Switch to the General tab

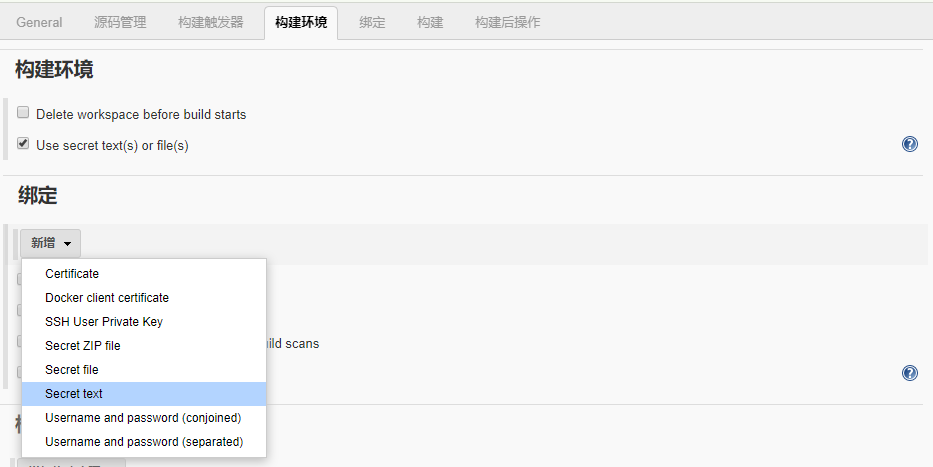(39, 22)
